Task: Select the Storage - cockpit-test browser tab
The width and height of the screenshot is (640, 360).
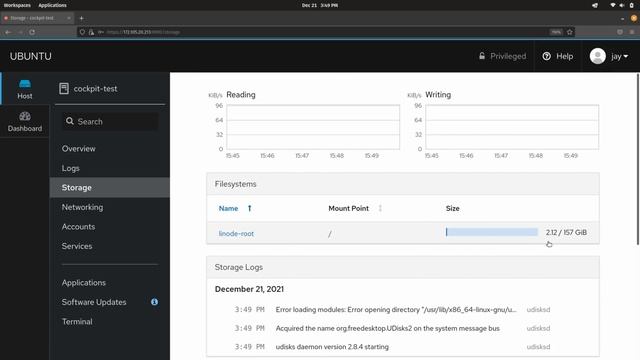Action: [x=38, y=18]
